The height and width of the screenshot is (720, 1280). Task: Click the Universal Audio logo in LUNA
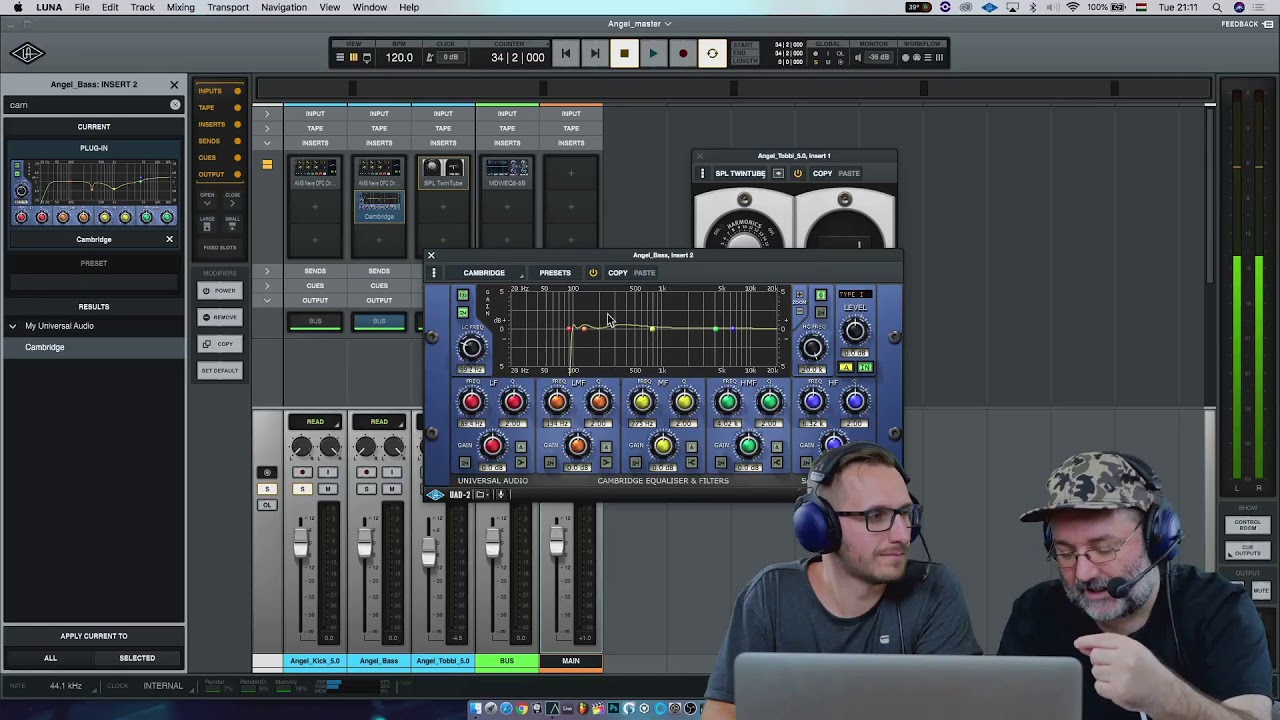pos(27,54)
